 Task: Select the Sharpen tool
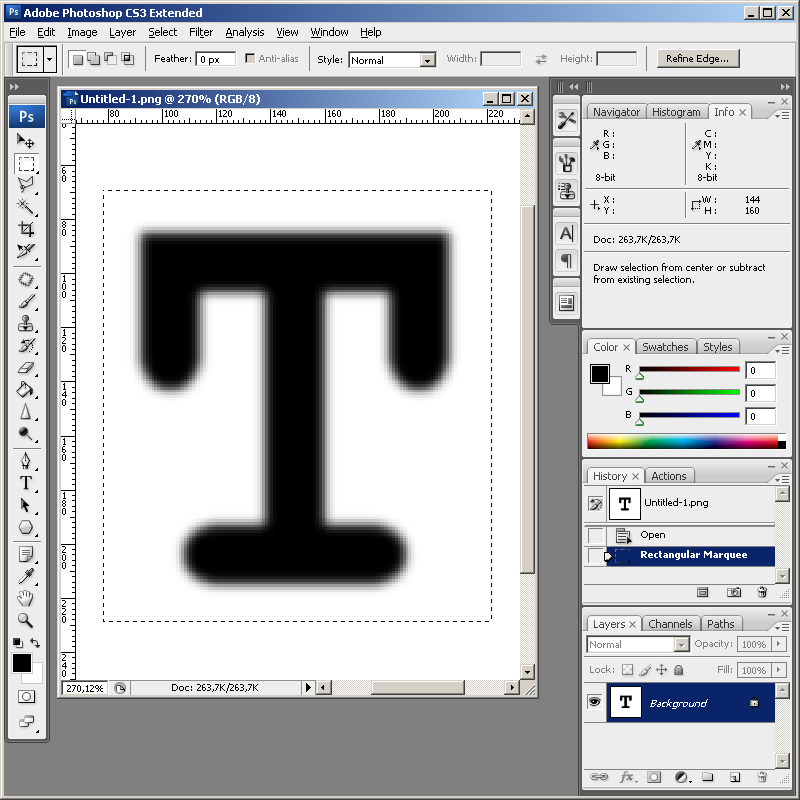[26, 411]
